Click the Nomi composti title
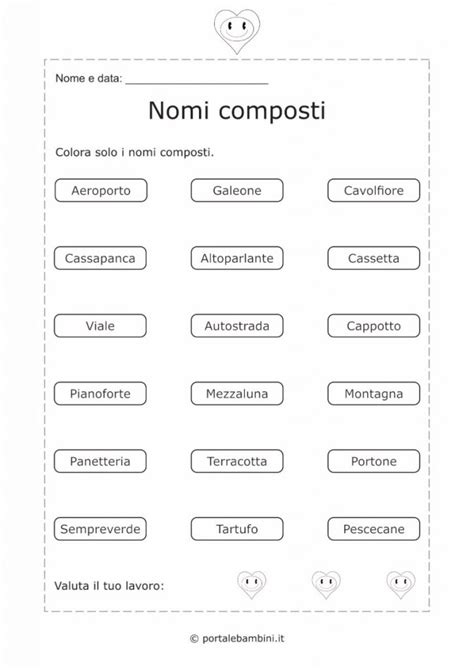This screenshot has height=670, width=474. click(x=237, y=111)
